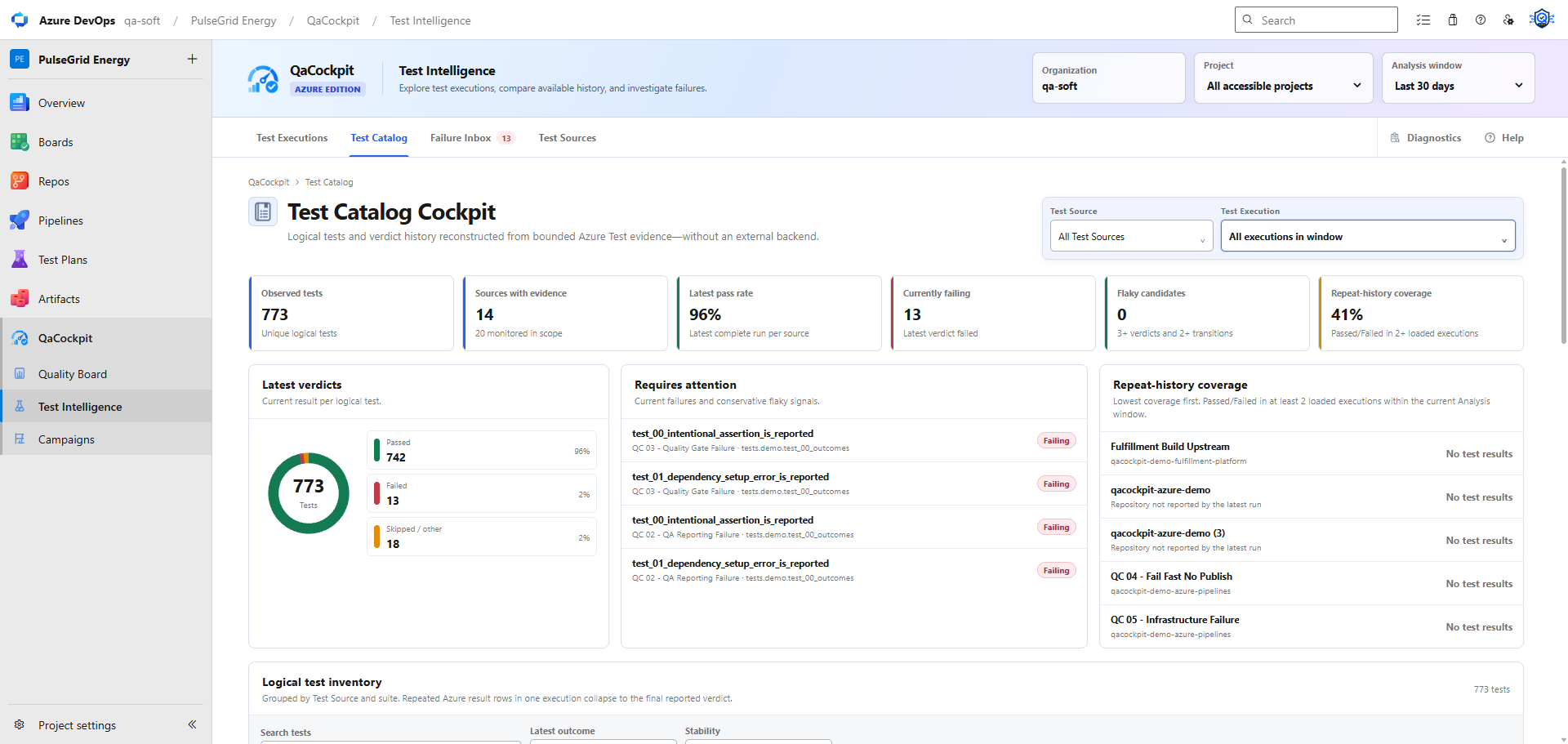Click the Observed tests 773 card
The width and height of the screenshot is (1568, 744).
coord(351,314)
